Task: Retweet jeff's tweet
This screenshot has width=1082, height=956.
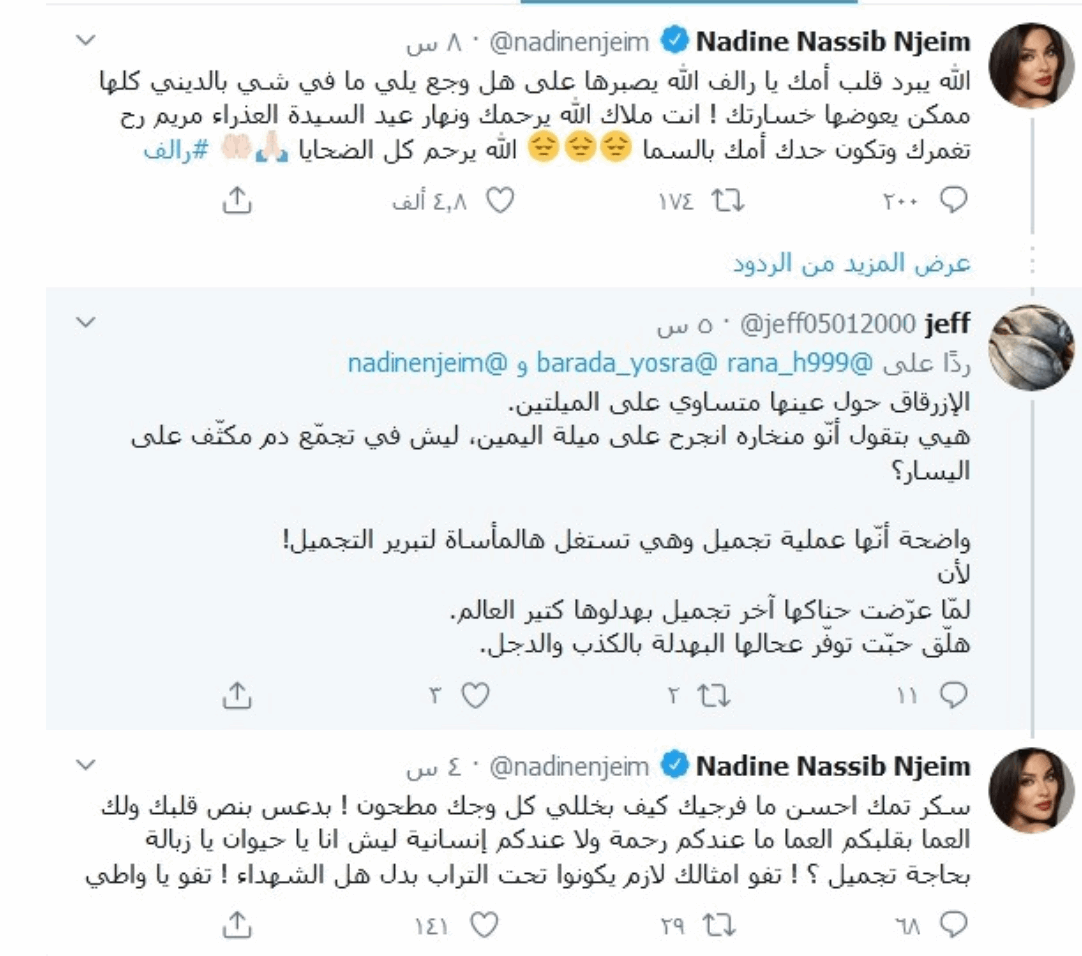Action: [713, 695]
